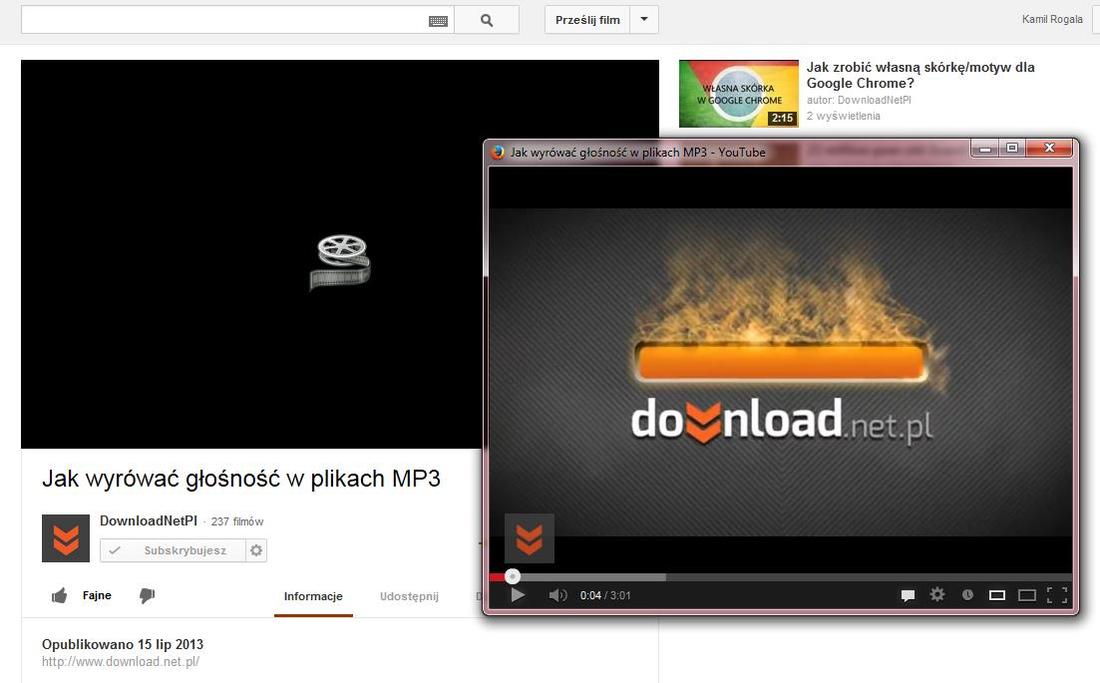Click the popup player's play button
The image size is (1100, 683).
tap(518, 595)
